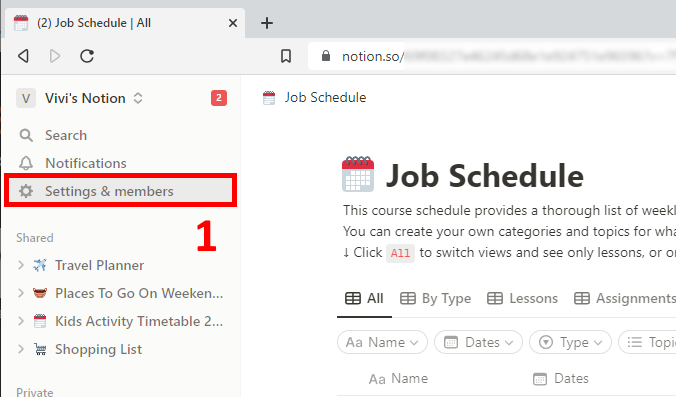Click the Shared section header
Image resolution: width=676 pixels, height=397 pixels.
click(35, 238)
